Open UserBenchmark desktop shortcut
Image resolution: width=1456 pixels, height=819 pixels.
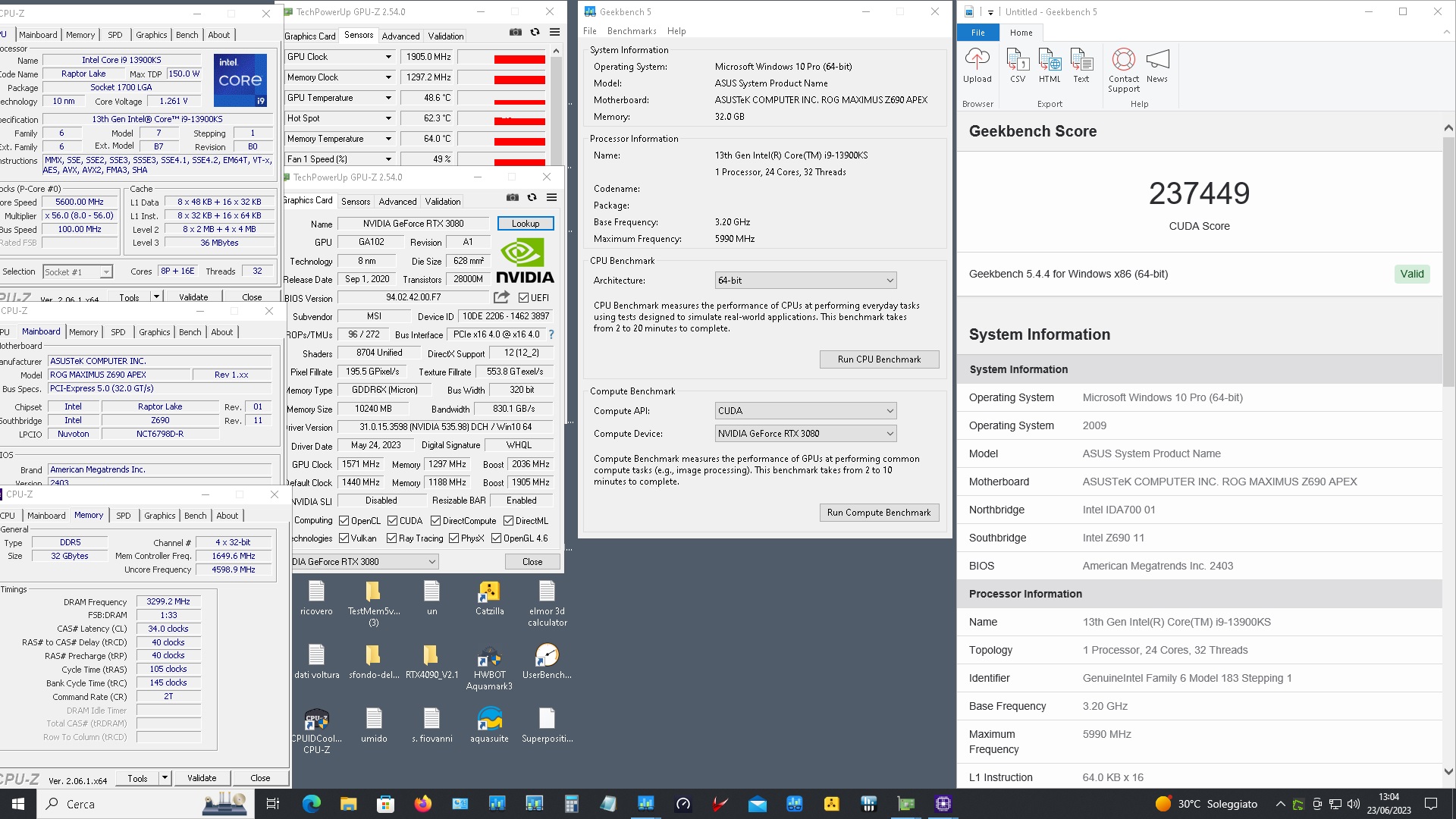coord(547,662)
